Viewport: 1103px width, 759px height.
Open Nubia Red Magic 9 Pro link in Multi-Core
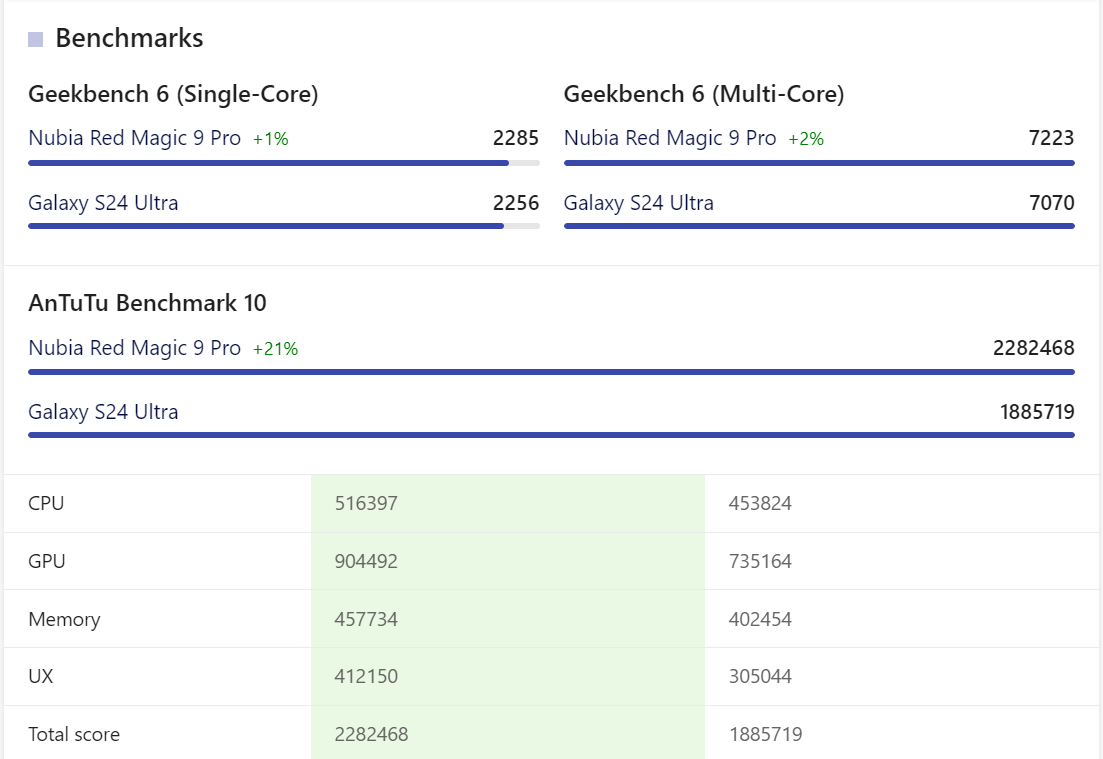(x=670, y=138)
